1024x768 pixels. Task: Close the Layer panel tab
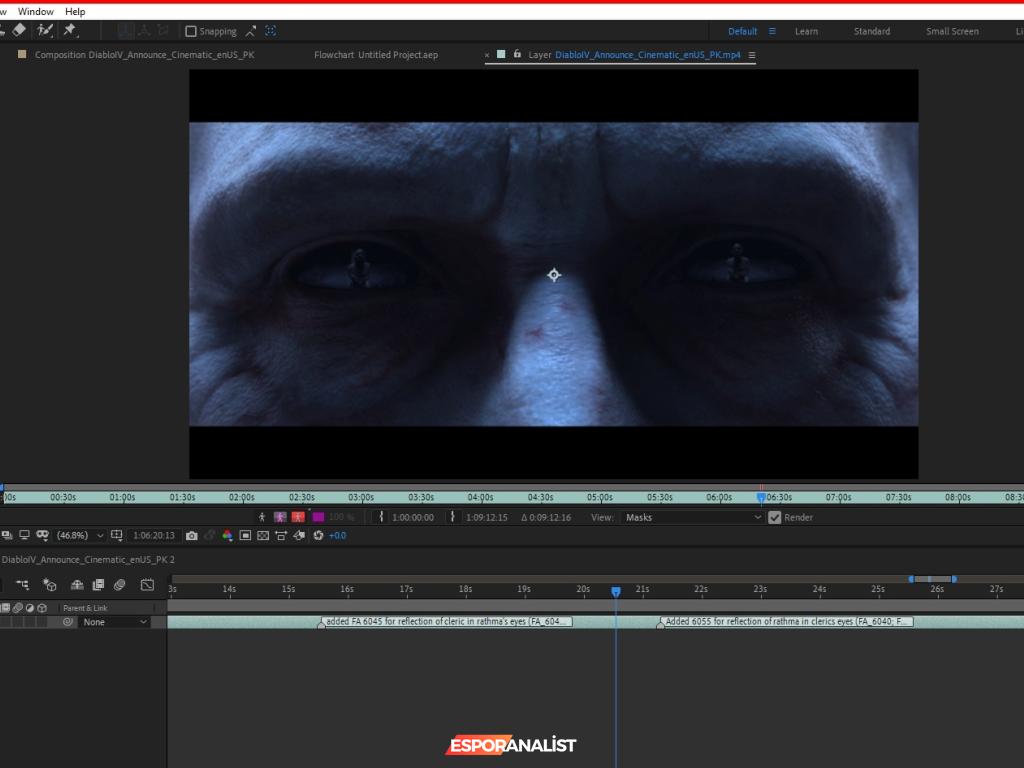pyautogui.click(x=487, y=56)
